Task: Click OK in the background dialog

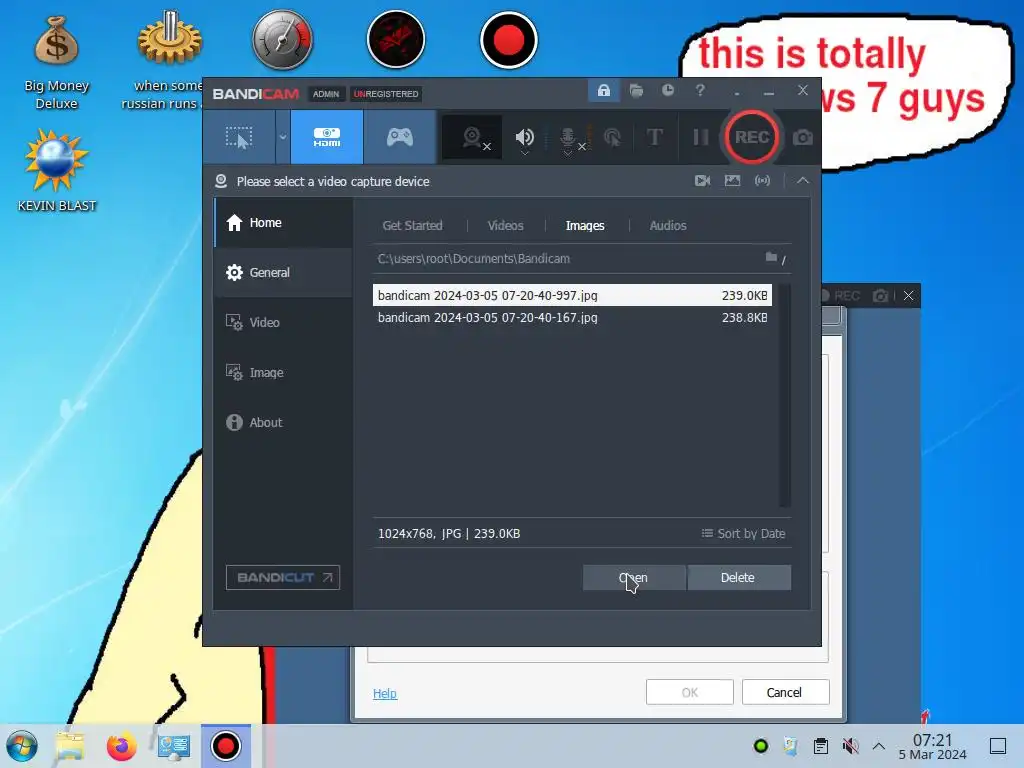Action: tap(690, 692)
